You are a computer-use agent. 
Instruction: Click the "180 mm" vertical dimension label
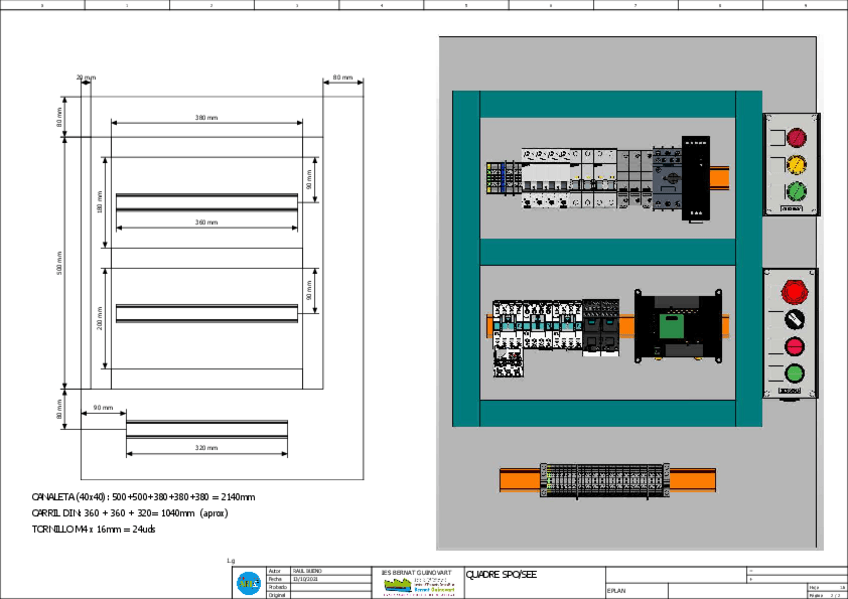coord(100,202)
